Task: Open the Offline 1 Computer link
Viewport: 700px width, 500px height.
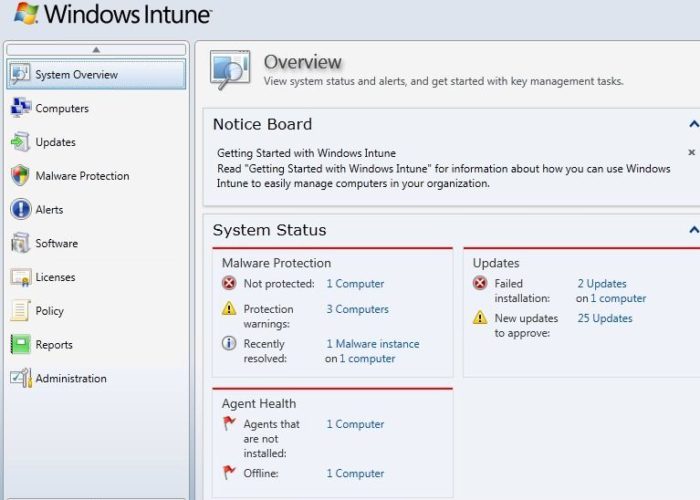Action: 355,473
